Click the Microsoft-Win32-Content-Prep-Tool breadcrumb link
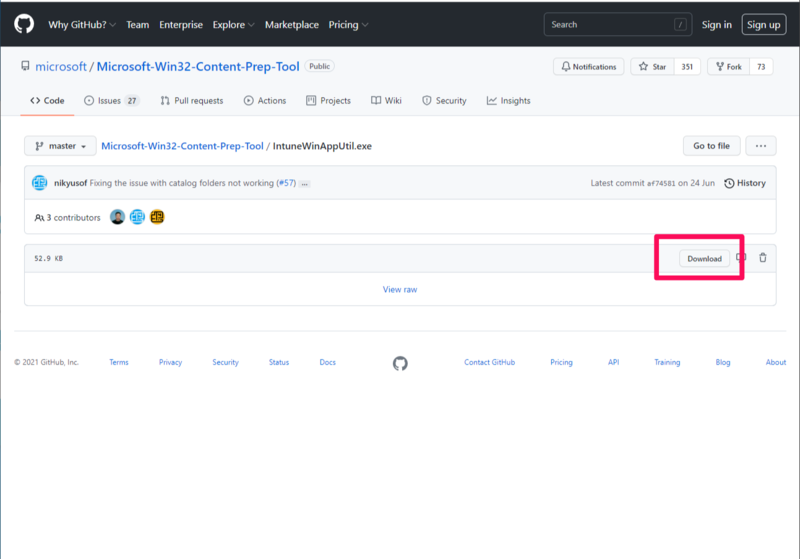Screen dimensions: 800x559 pyautogui.click(x=182, y=146)
